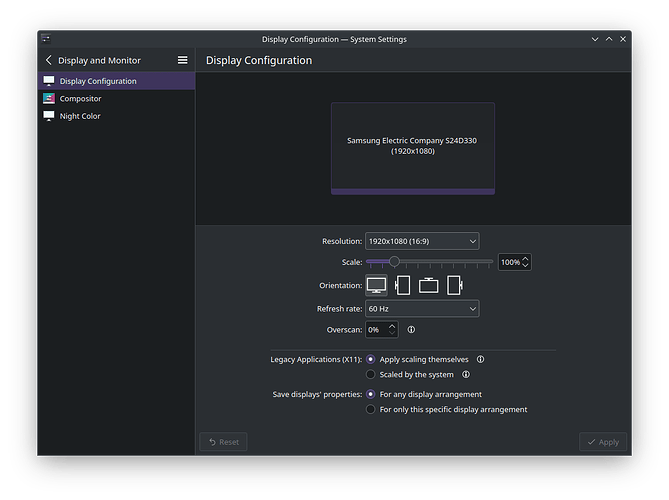Choose For any display arrangement option

coord(371,394)
